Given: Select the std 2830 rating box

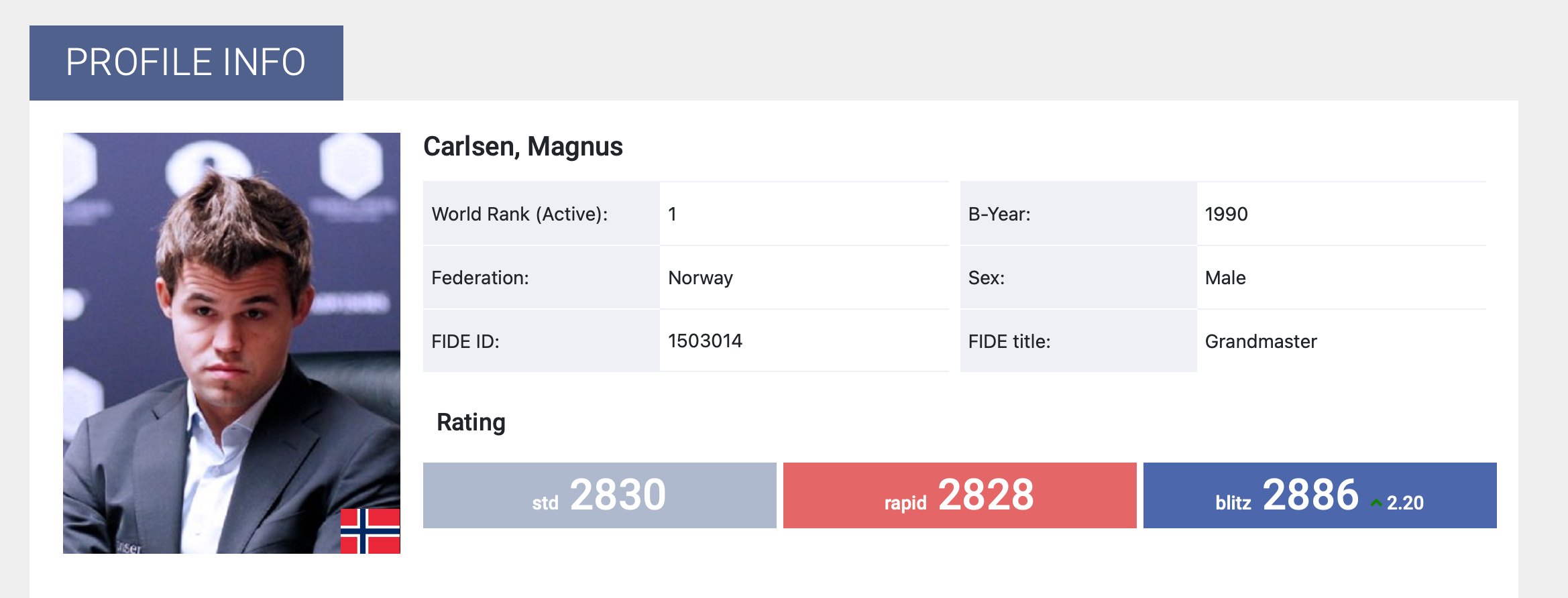Looking at the screenshot, I should [600, 495].
